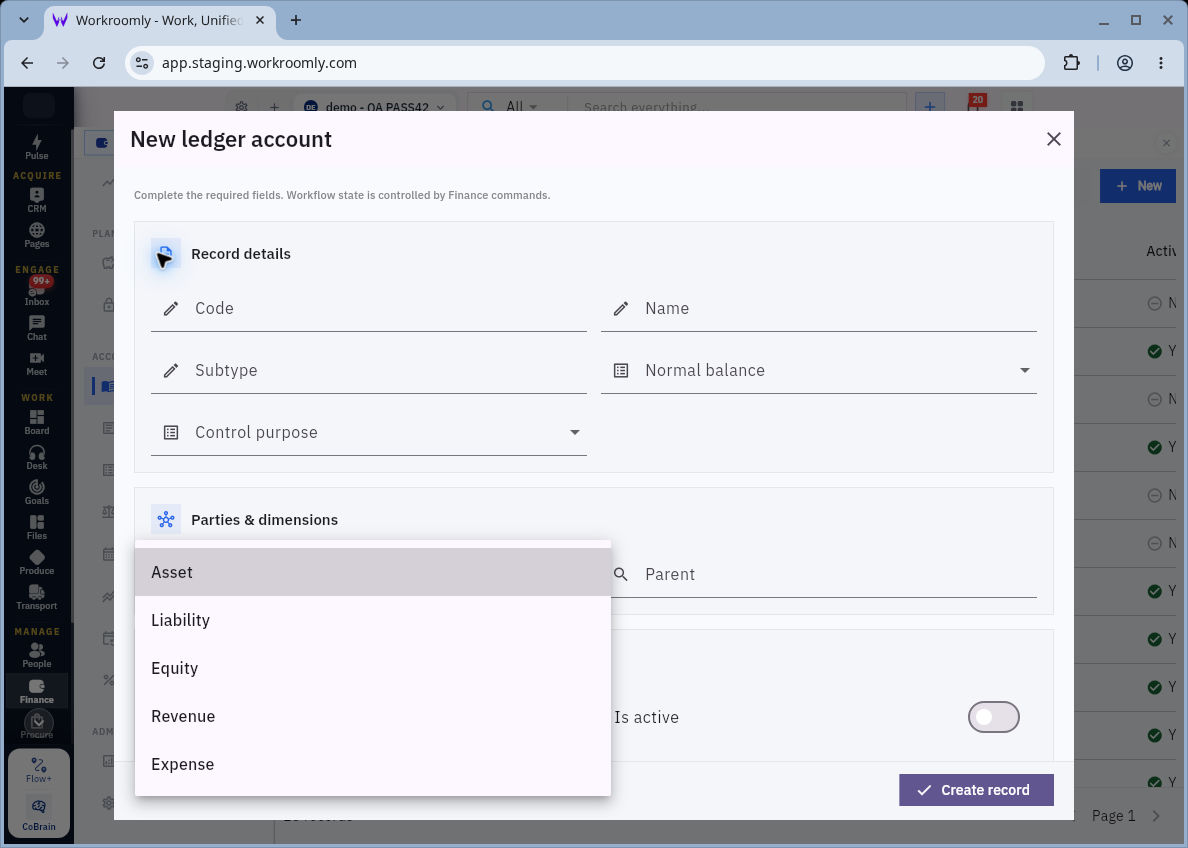Expand the Normal balance dropdown

818,371
